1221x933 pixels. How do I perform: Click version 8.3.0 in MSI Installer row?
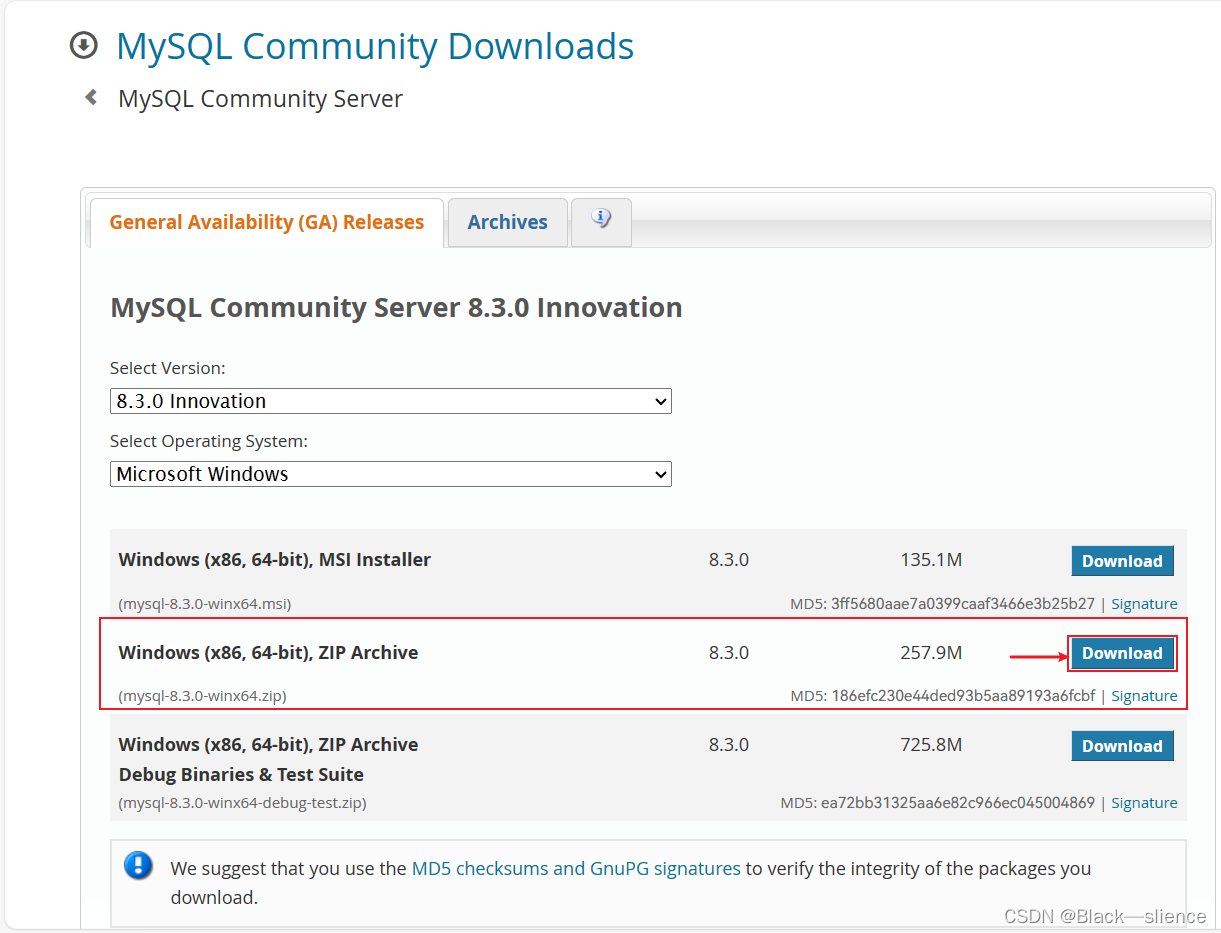point(729,560)
